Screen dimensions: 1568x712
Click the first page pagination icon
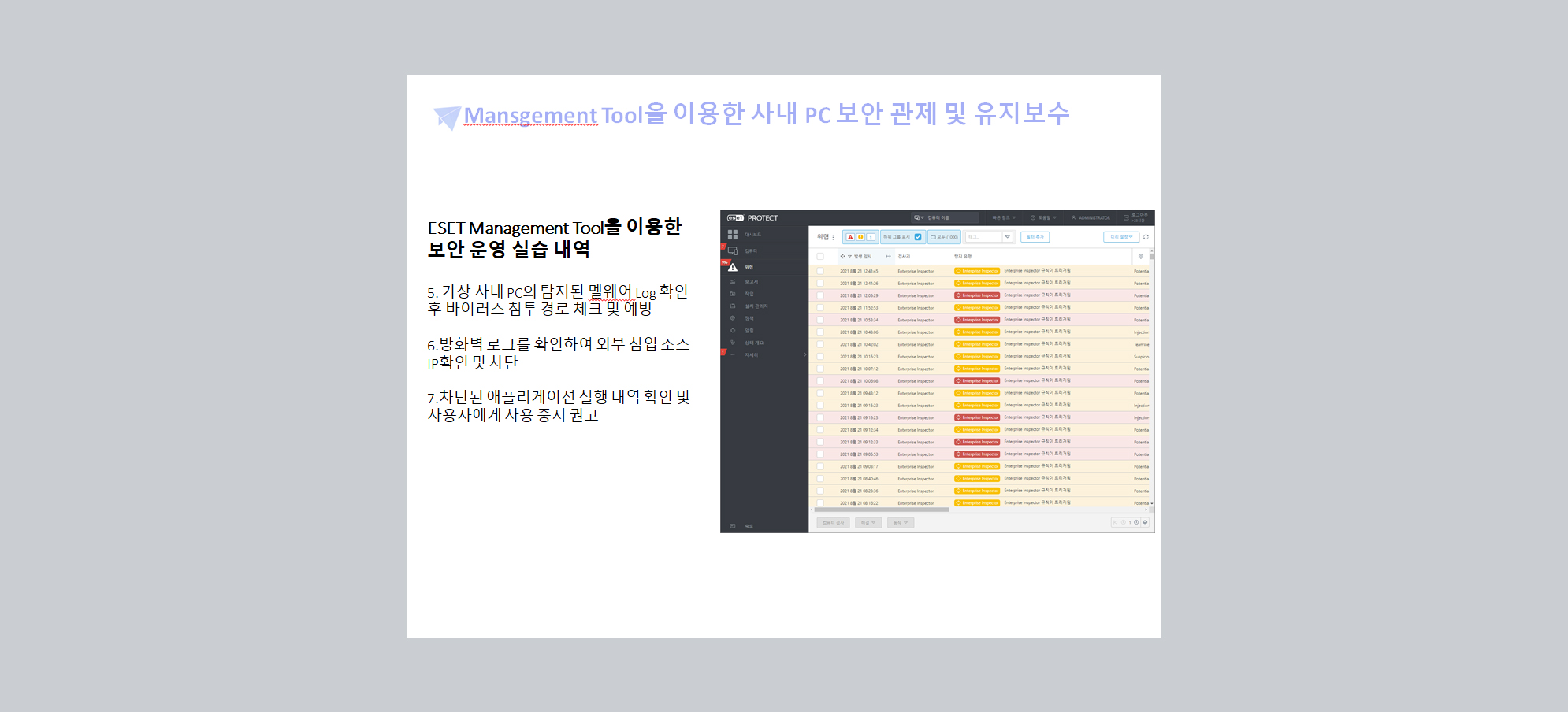(1115, 522)
